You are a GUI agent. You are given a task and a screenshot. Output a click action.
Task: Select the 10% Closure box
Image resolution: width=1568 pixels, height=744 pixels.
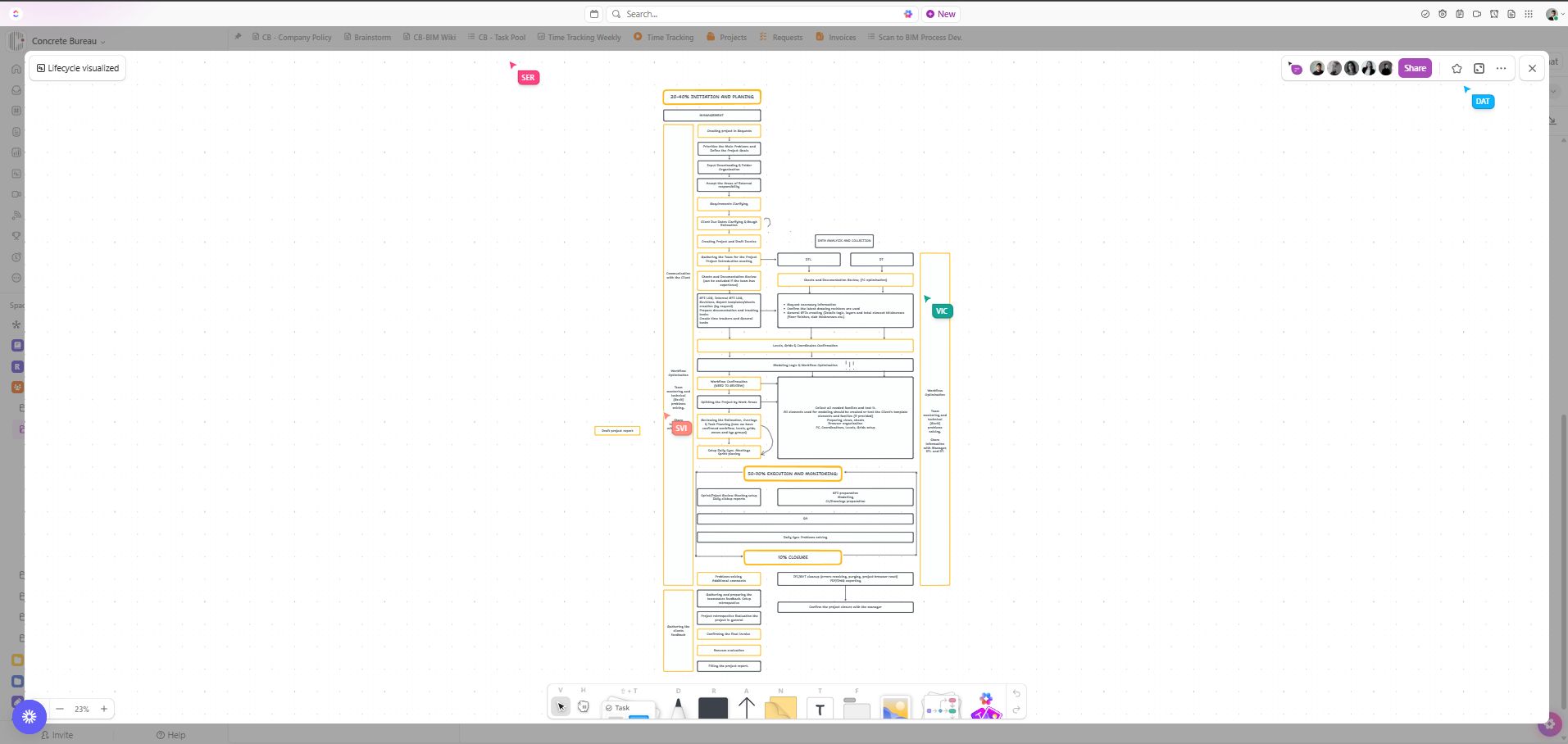tap(793, 557)
